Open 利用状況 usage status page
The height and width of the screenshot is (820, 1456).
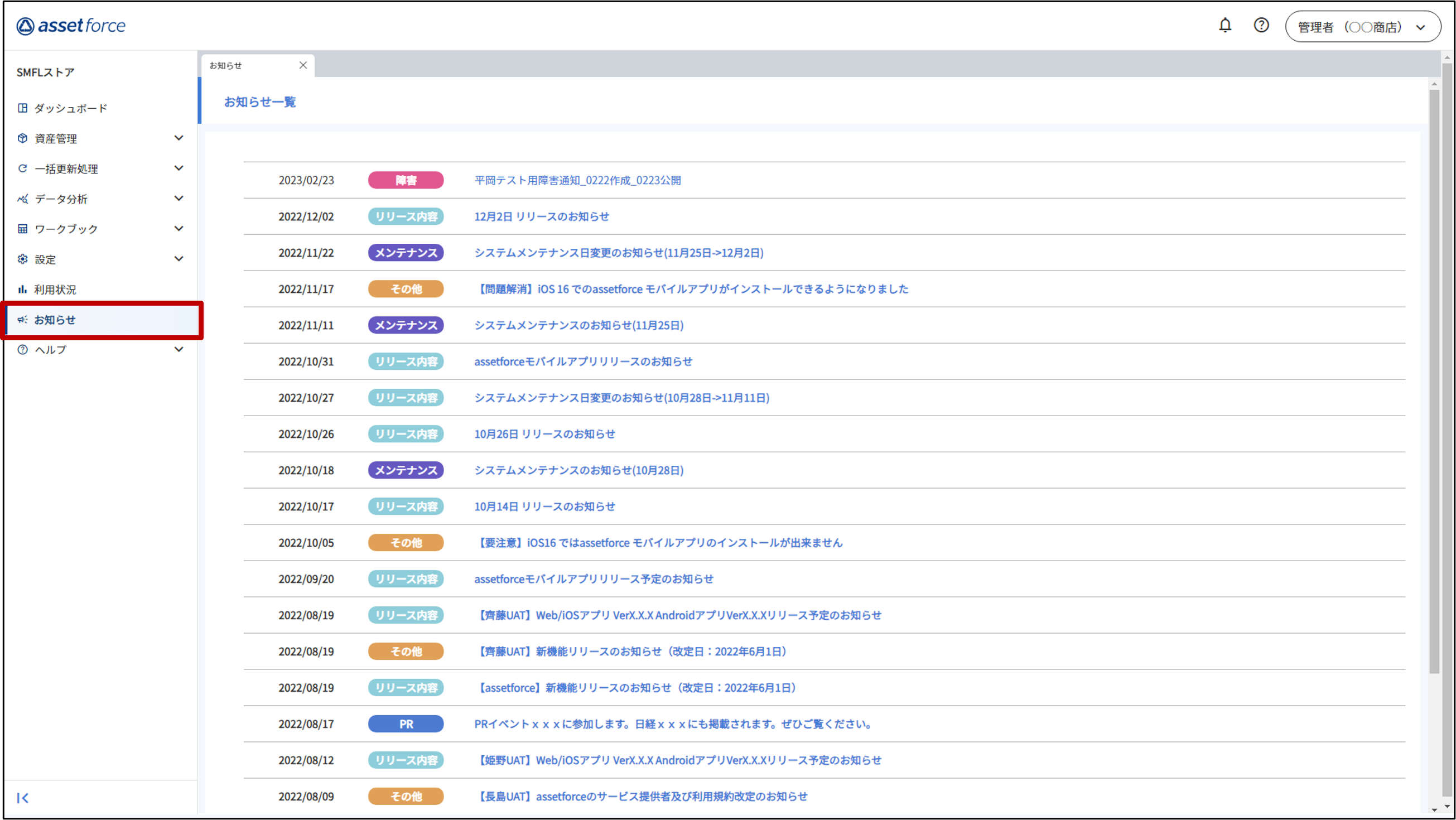55,290
